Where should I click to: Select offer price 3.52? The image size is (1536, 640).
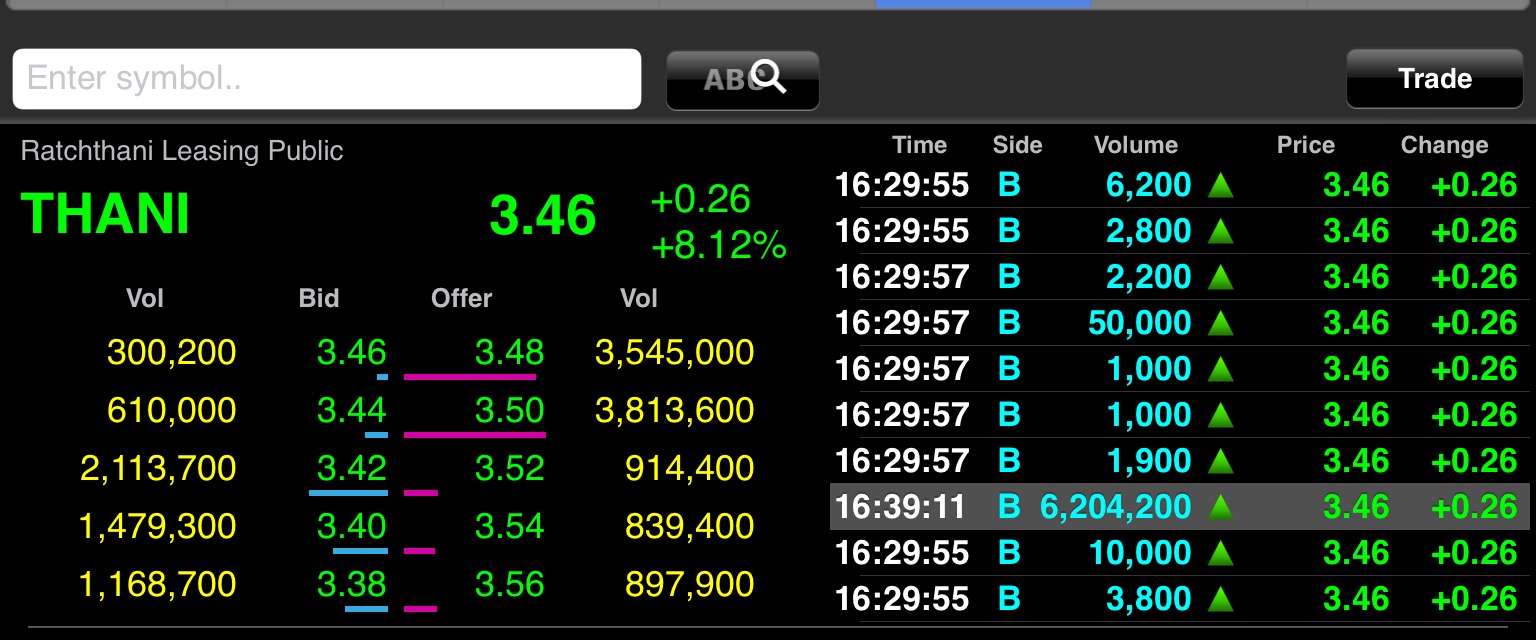509,468
